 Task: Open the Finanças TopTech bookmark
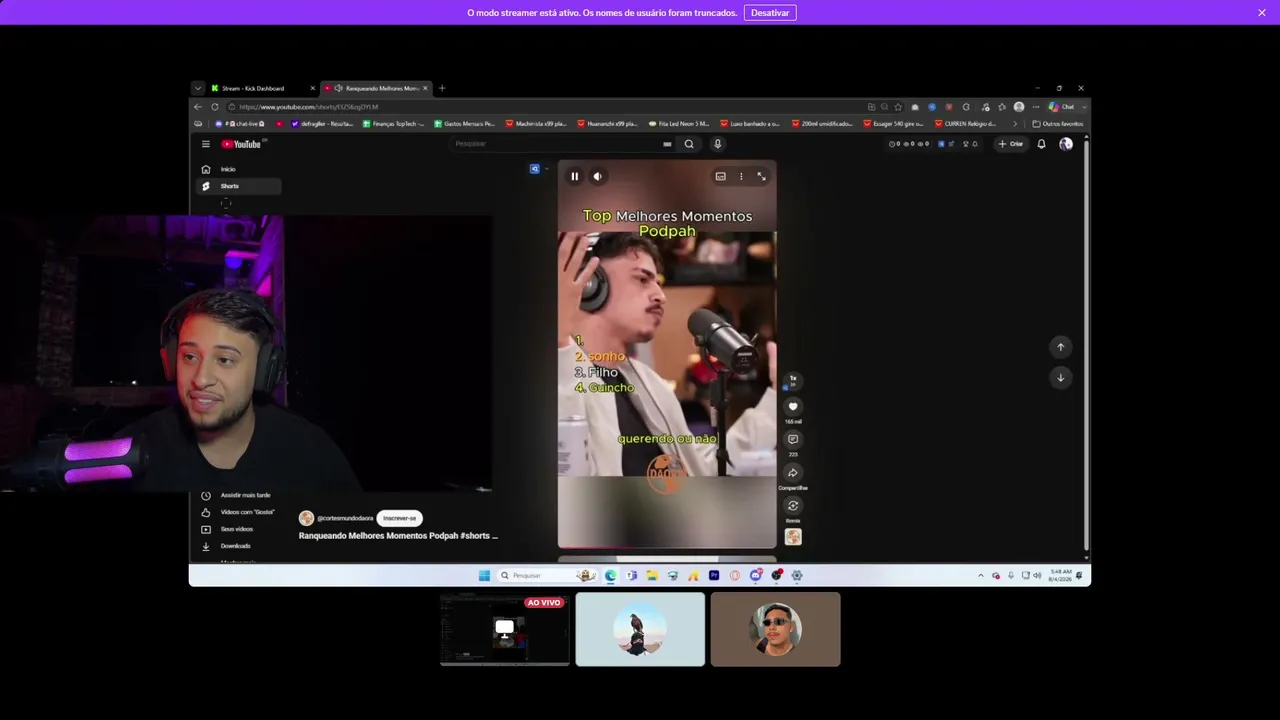pyautogui.click(x=393, y=124)
